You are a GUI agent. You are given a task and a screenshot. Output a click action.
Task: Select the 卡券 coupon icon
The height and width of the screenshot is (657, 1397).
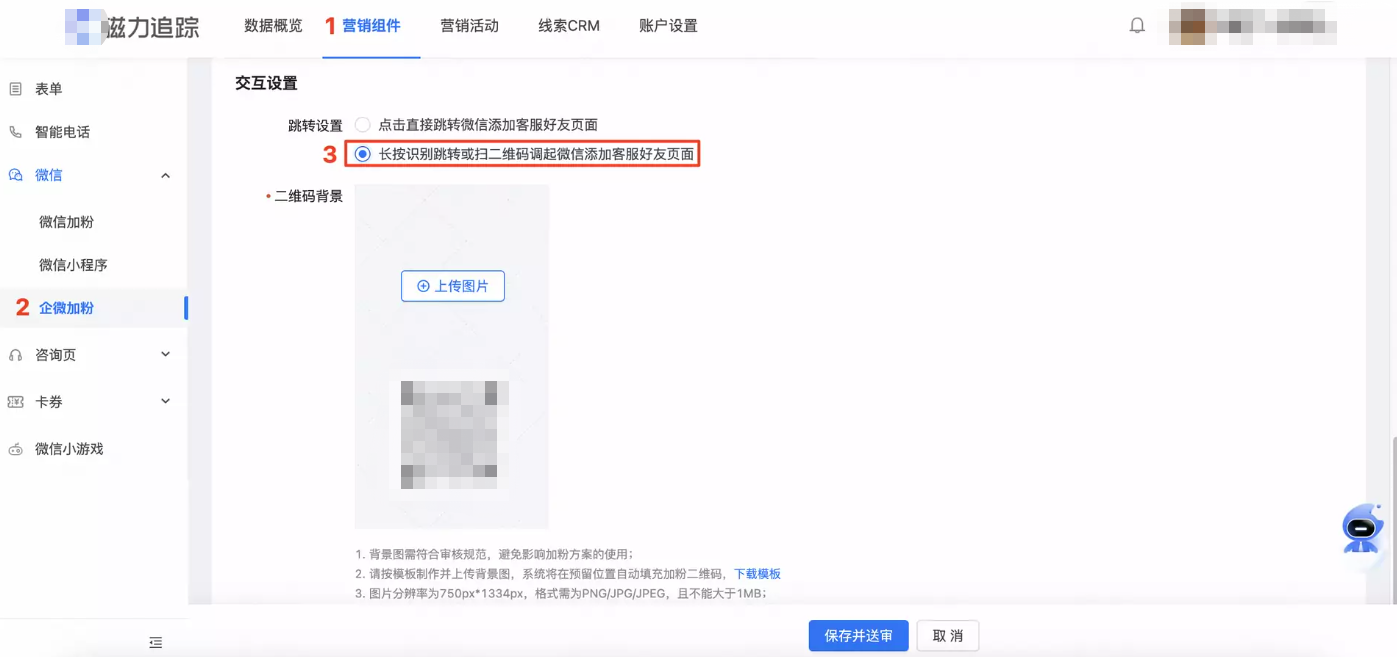coord(14,401)
